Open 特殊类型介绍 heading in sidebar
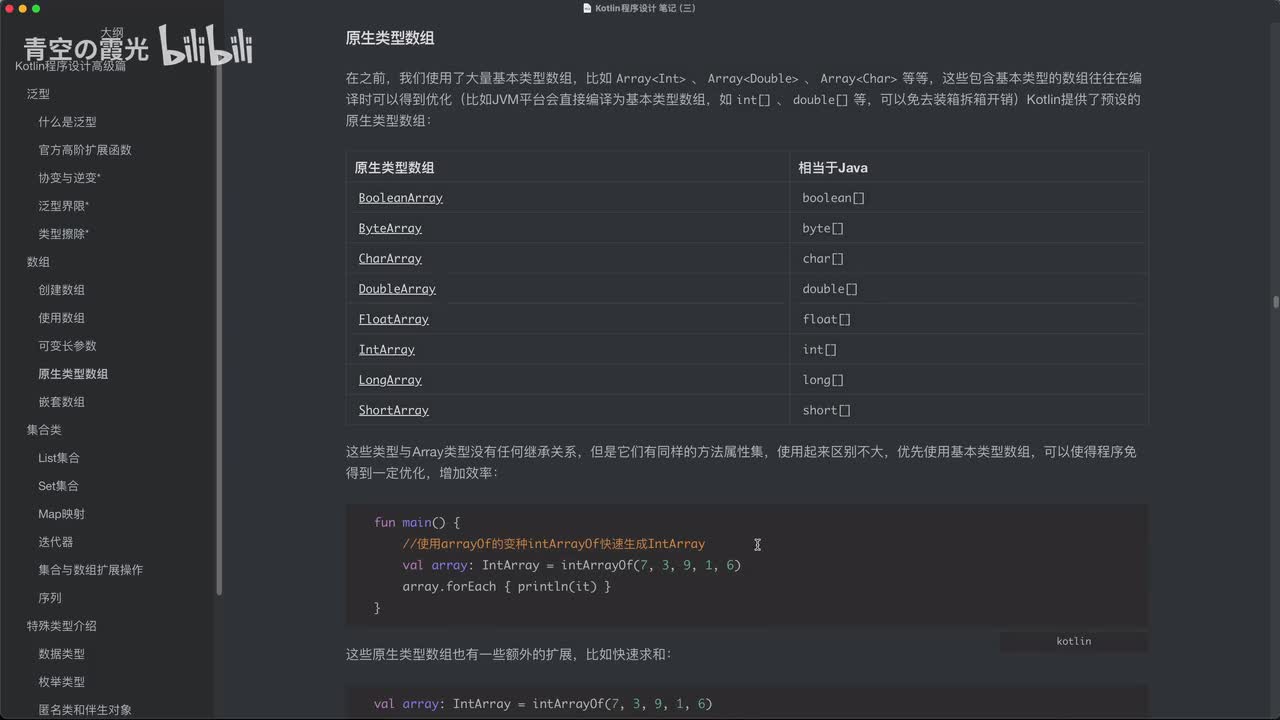This screenshot has width=1280, height=720. click(x=61, y=626)
